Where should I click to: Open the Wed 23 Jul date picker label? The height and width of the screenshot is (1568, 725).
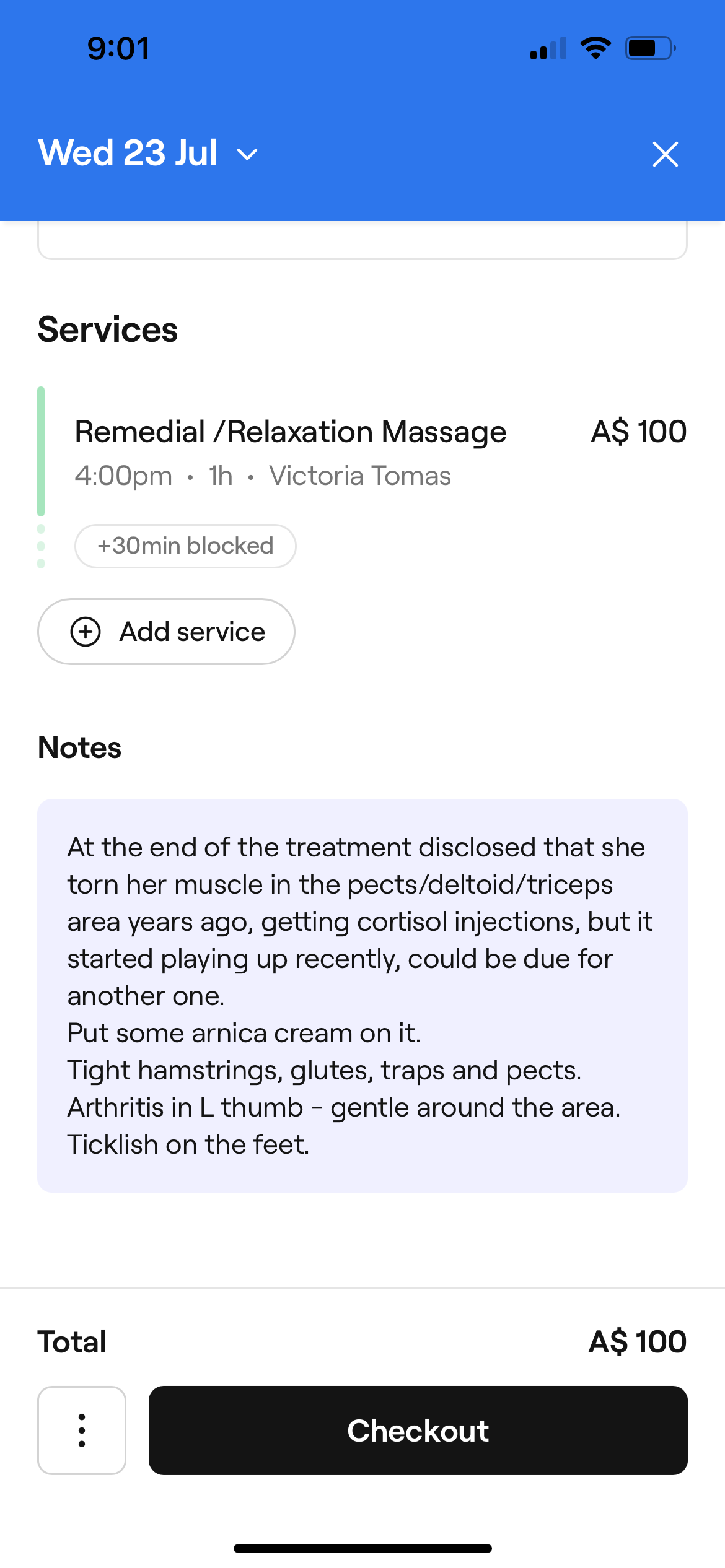(x=128, y=153)
